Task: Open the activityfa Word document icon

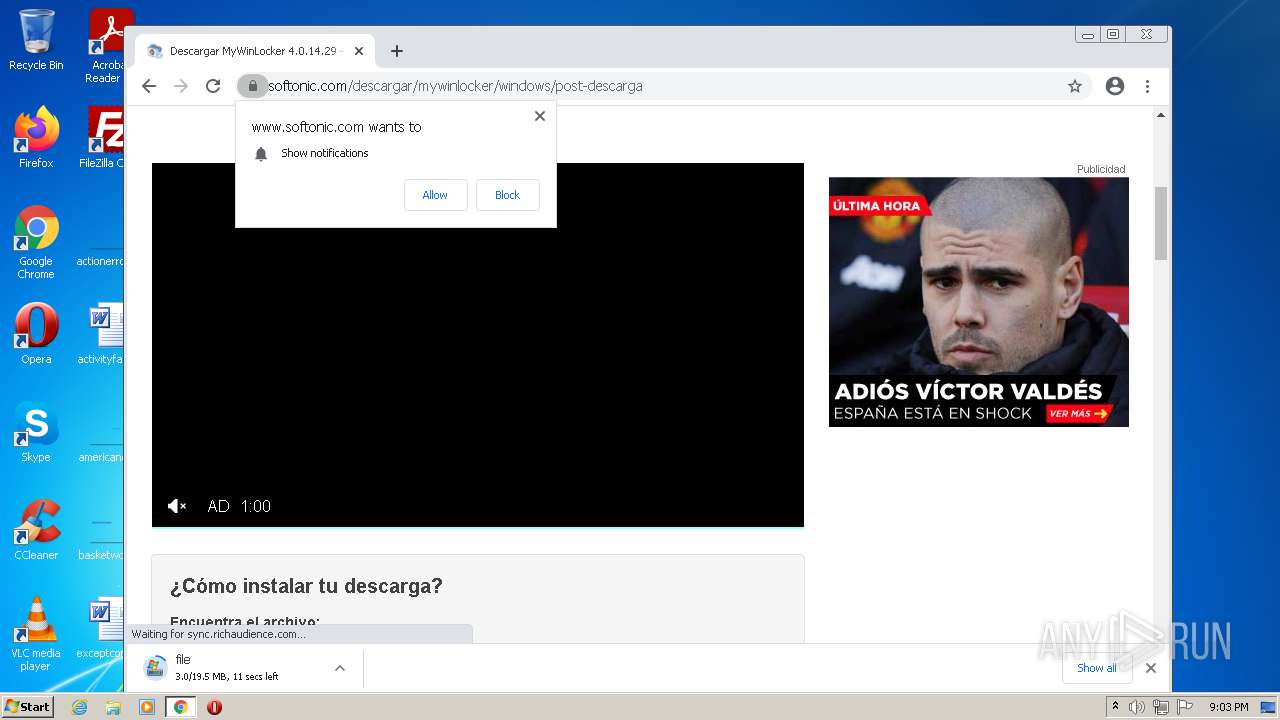Action: point(103,334)
